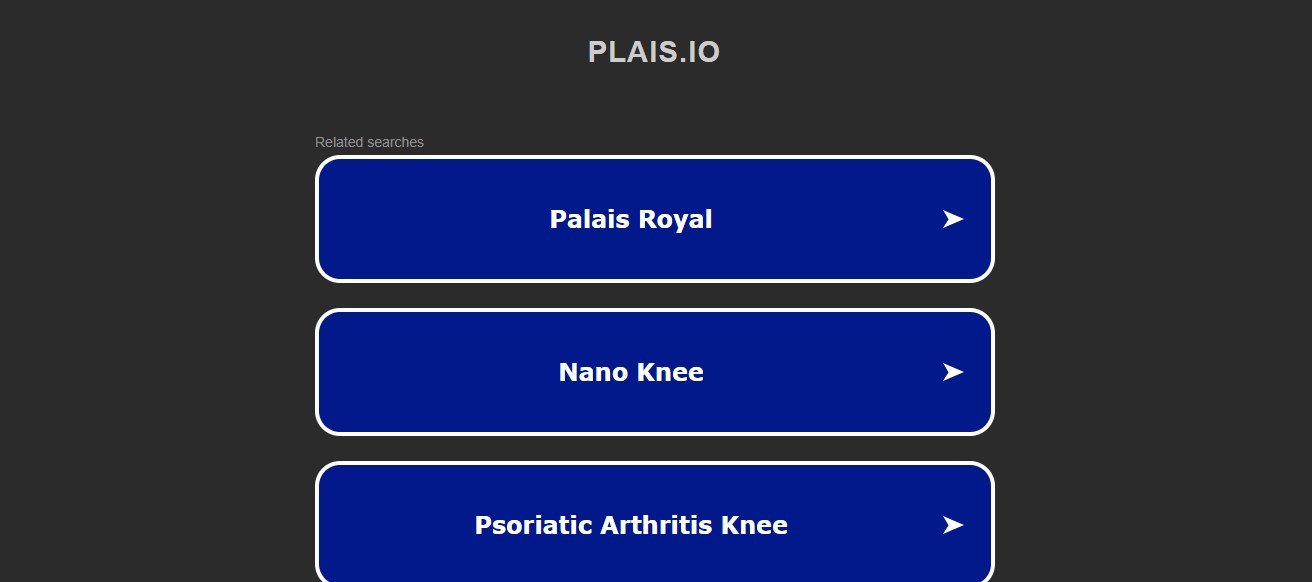1312x582 pixels.
Task: Click the arrow icon beside Nano Knee
Action: point(952,372)
